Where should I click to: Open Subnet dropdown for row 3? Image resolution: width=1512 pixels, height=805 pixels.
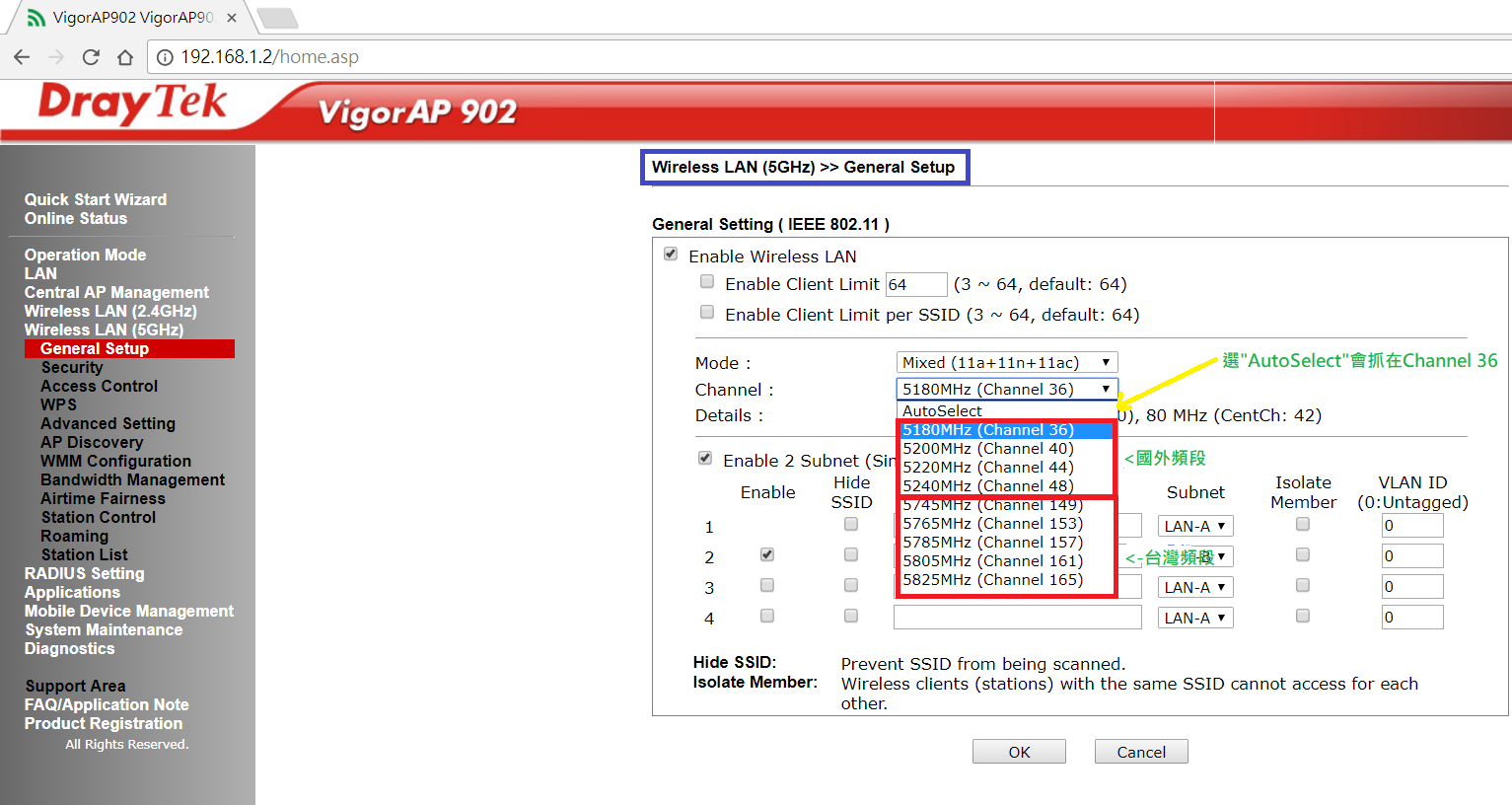[1195, 587]
